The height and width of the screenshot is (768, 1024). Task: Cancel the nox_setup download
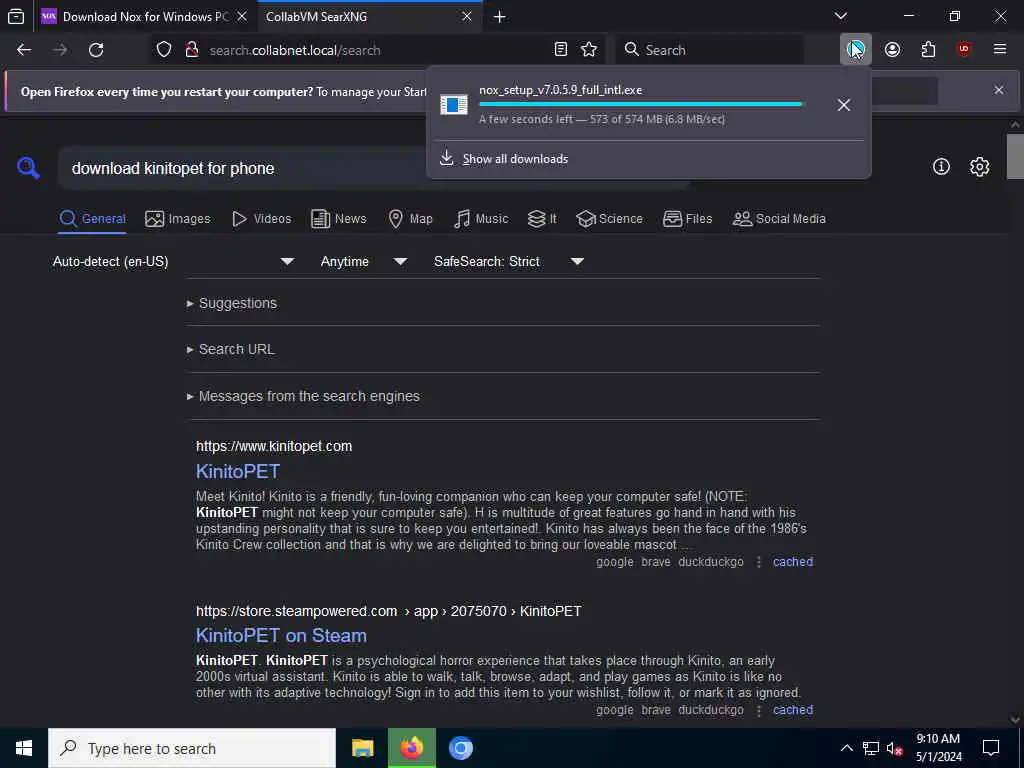[844, 104]
